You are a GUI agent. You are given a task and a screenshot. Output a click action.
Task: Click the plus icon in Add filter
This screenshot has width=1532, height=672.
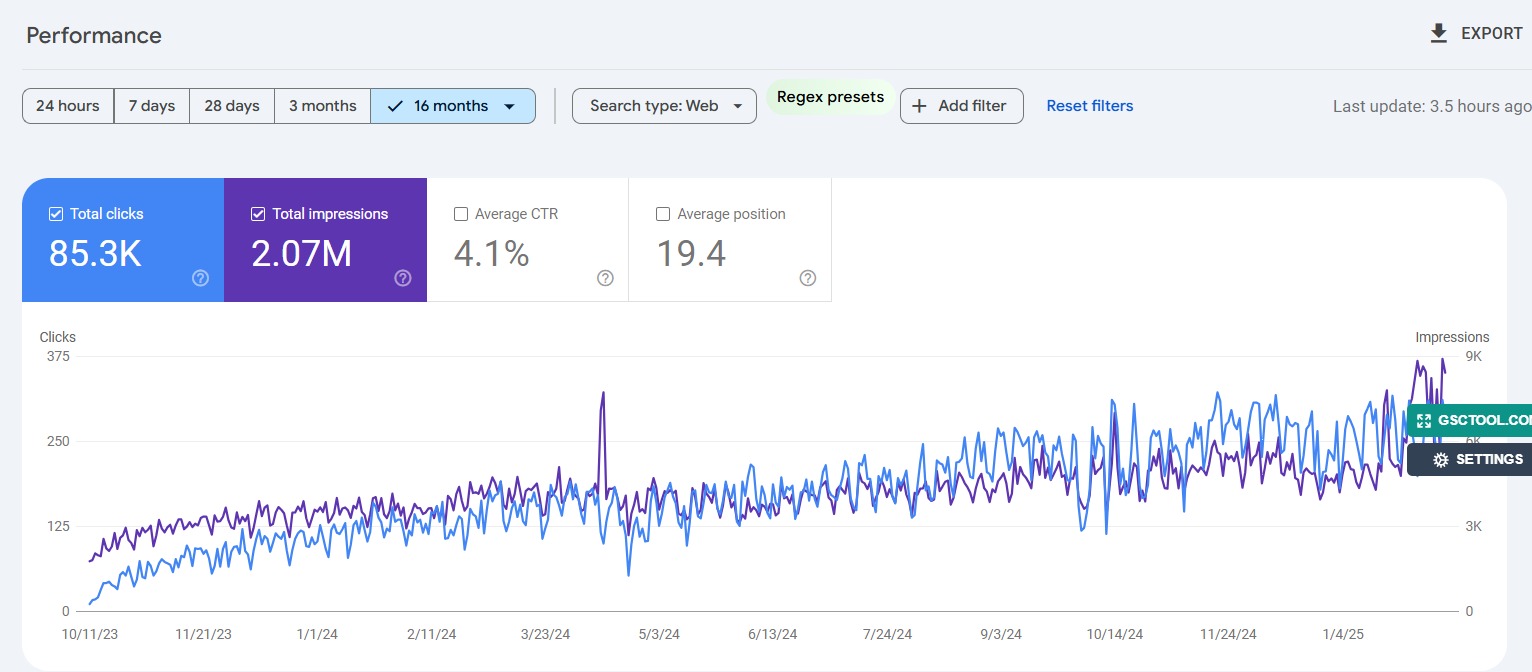(920, 106)
